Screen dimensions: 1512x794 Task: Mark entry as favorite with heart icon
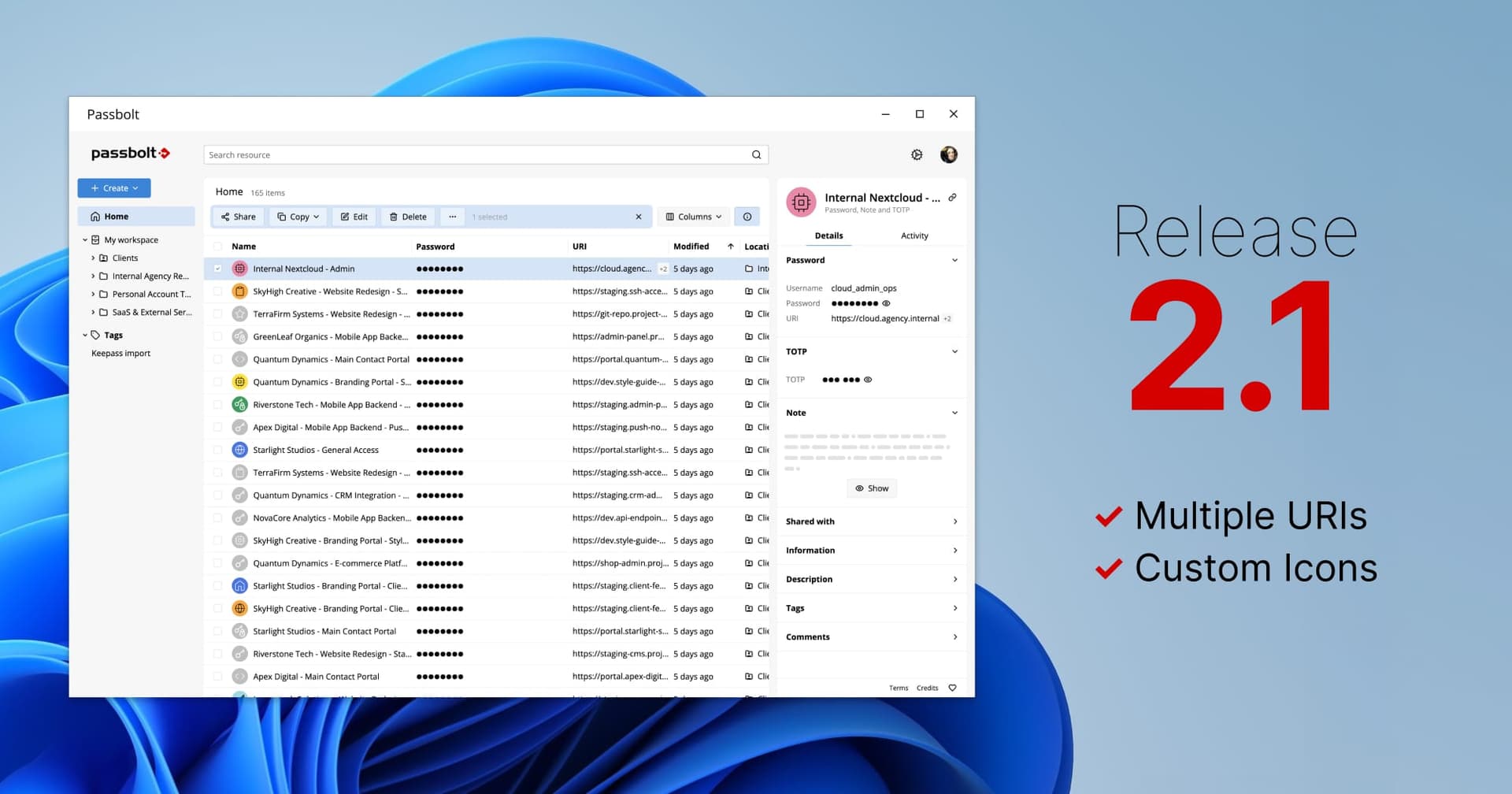(952, 688)
